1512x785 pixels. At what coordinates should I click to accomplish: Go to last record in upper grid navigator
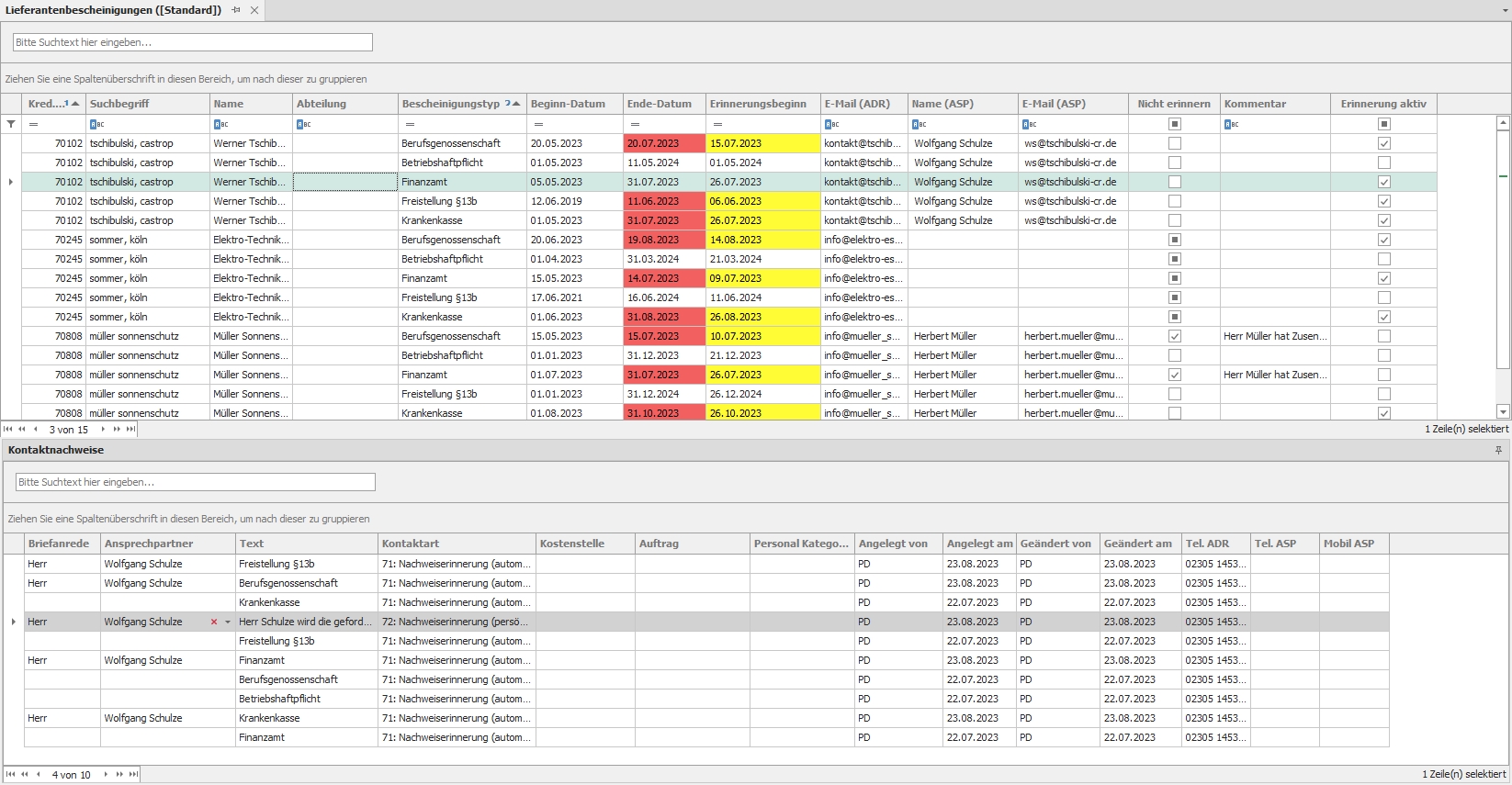pos(131,429)
